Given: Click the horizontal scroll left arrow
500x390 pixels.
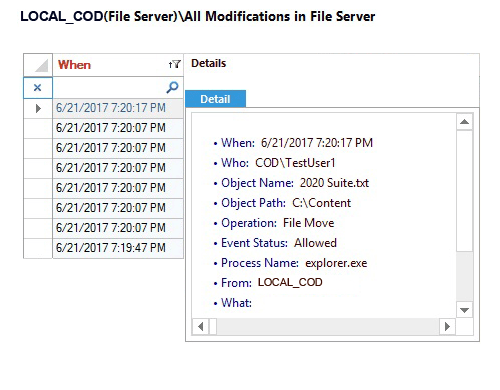Looking at the screenshot, I should [201, 326].
